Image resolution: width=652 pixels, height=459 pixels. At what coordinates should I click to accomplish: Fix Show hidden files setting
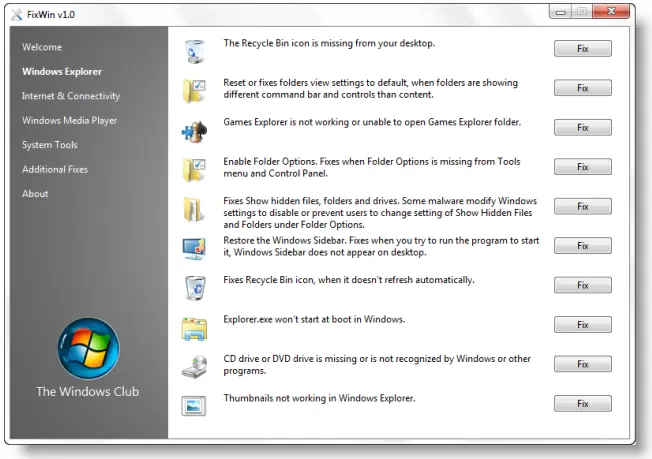coord(583,206)
